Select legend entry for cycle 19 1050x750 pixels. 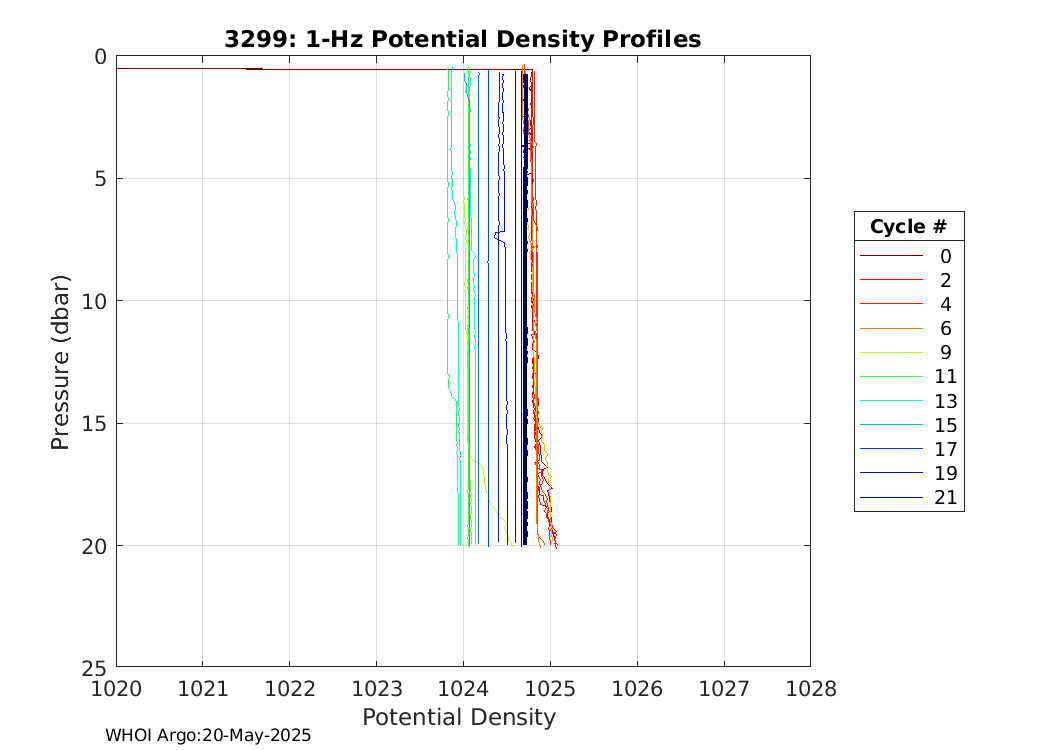coord(909,473)
